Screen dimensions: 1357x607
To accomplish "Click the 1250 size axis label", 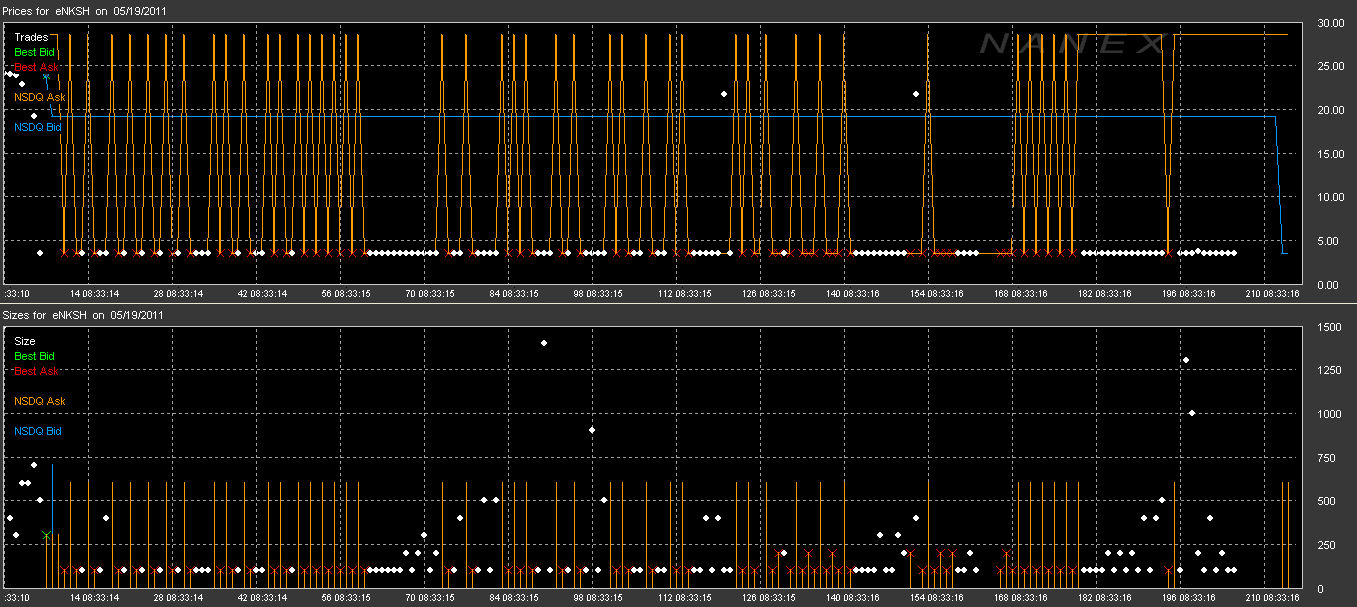I will [1330, 371].
